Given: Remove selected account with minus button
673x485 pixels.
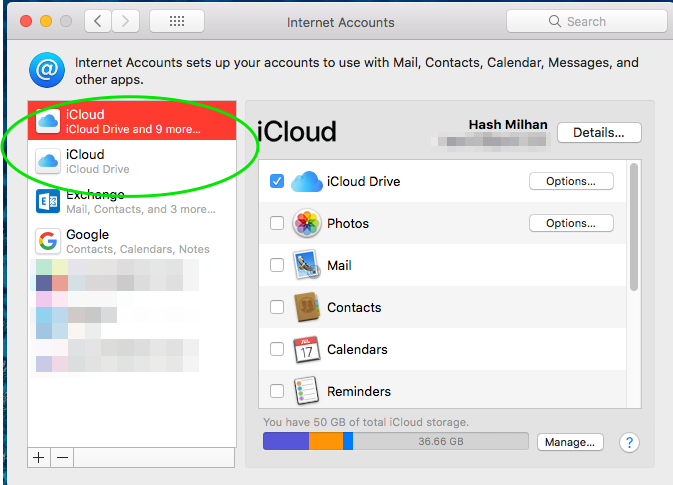Looking at the screenshot, I should [62, 458].
